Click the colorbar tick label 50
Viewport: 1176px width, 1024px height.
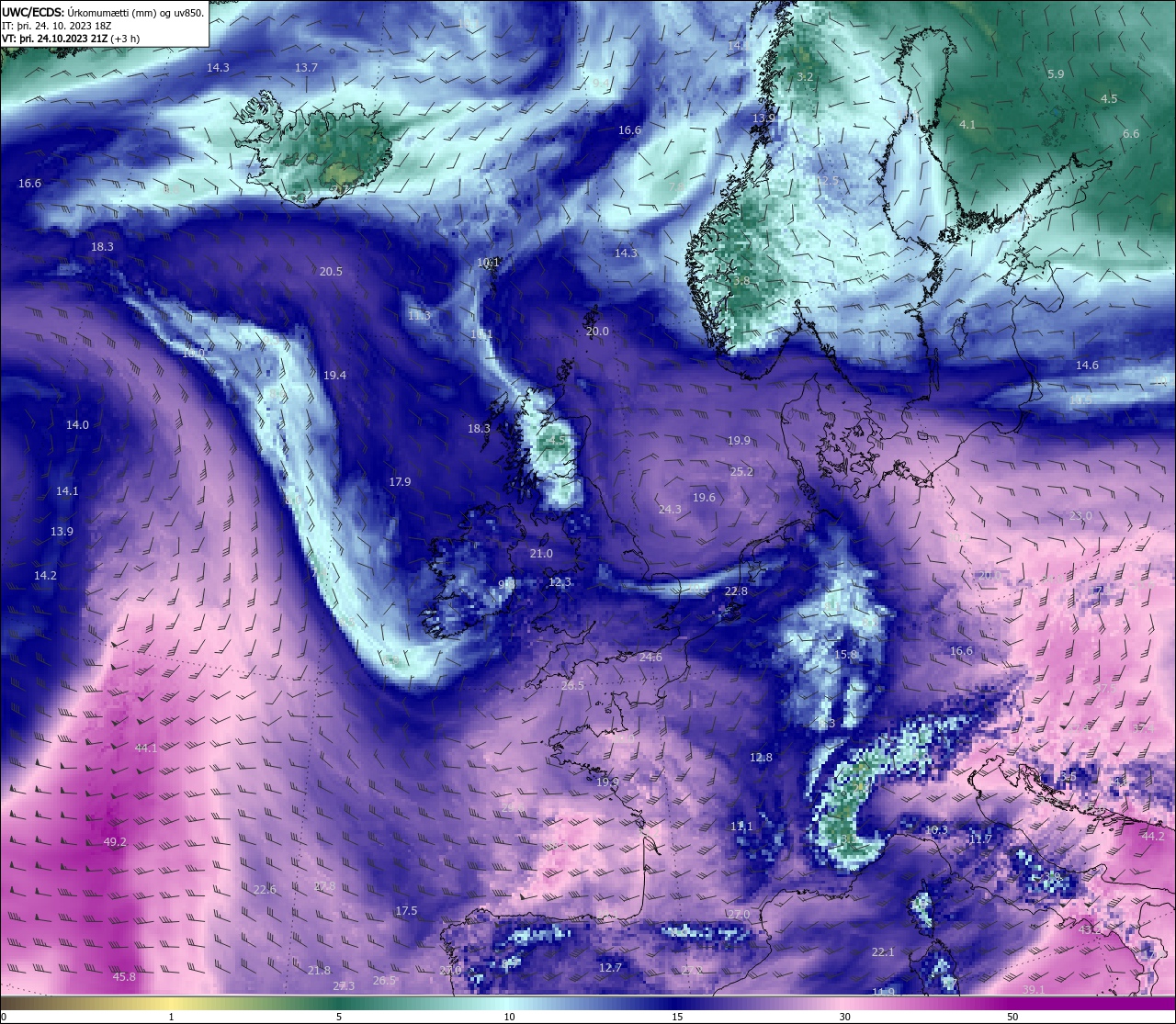click(x=1012, y=1017)
